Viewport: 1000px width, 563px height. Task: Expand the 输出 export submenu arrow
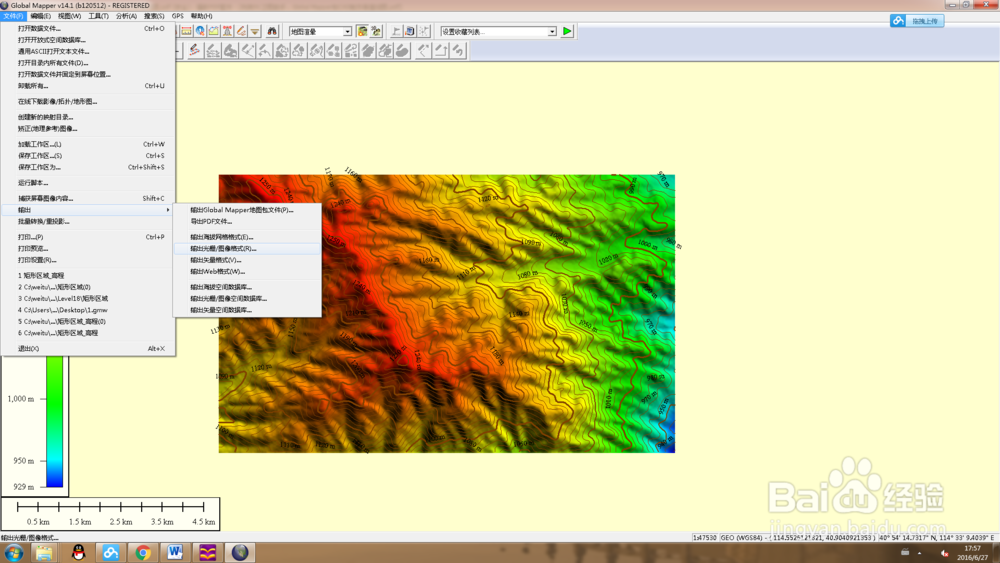[168, 210]
